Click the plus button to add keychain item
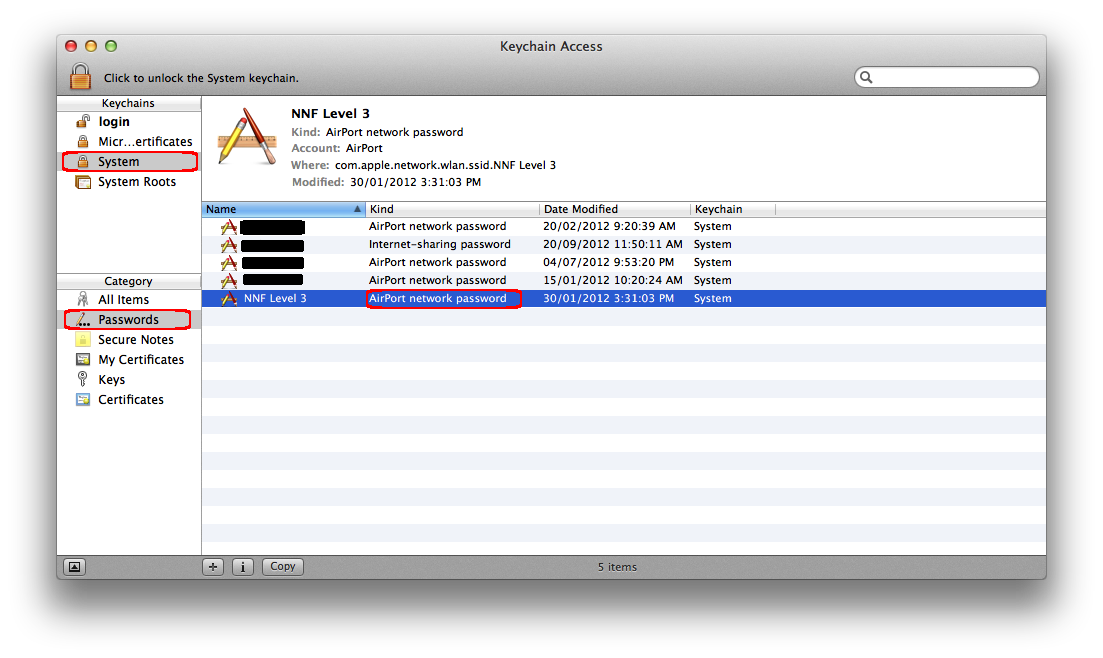 [213, 567]
